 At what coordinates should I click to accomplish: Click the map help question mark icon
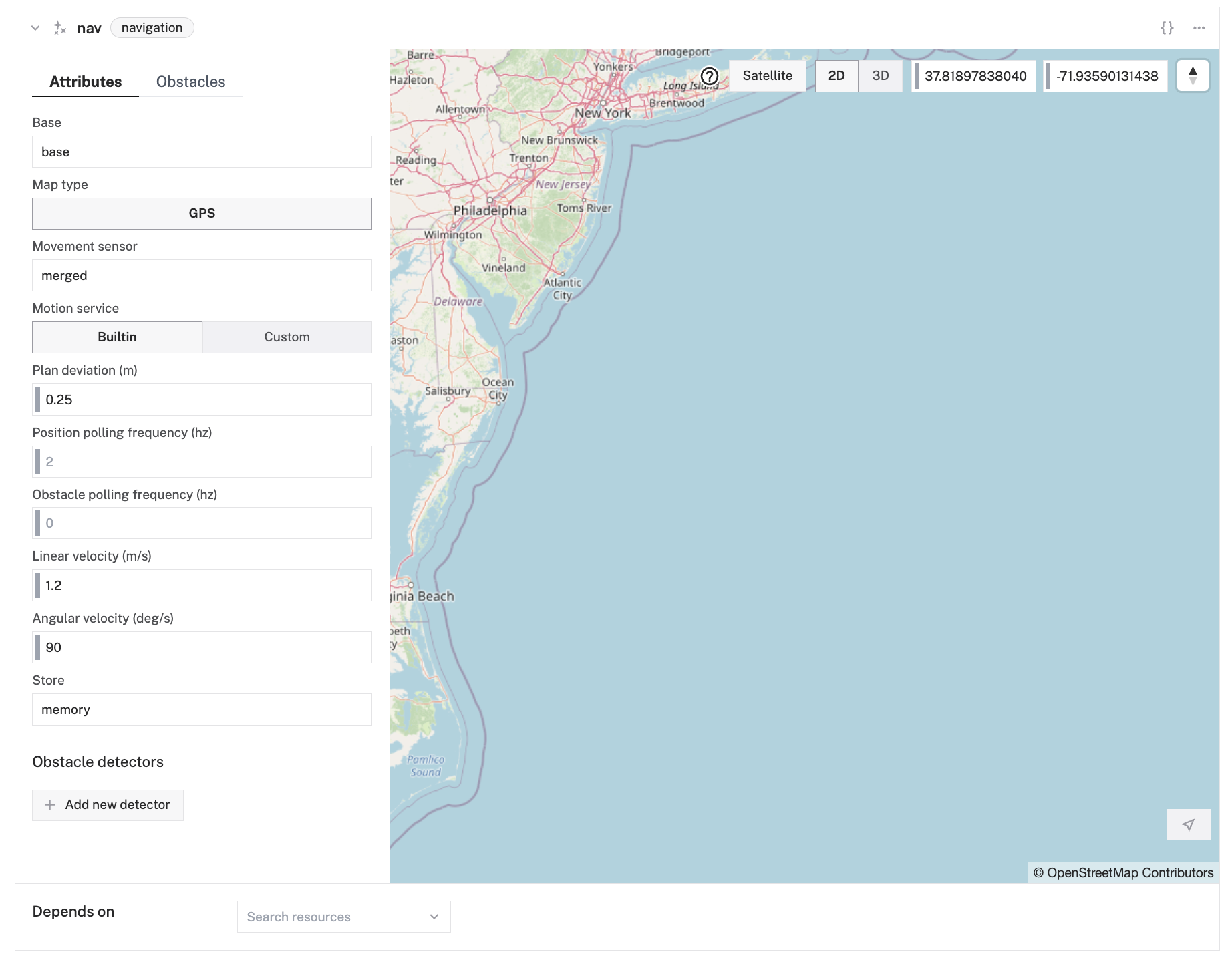pyautogui.click(x=709, y=76)
